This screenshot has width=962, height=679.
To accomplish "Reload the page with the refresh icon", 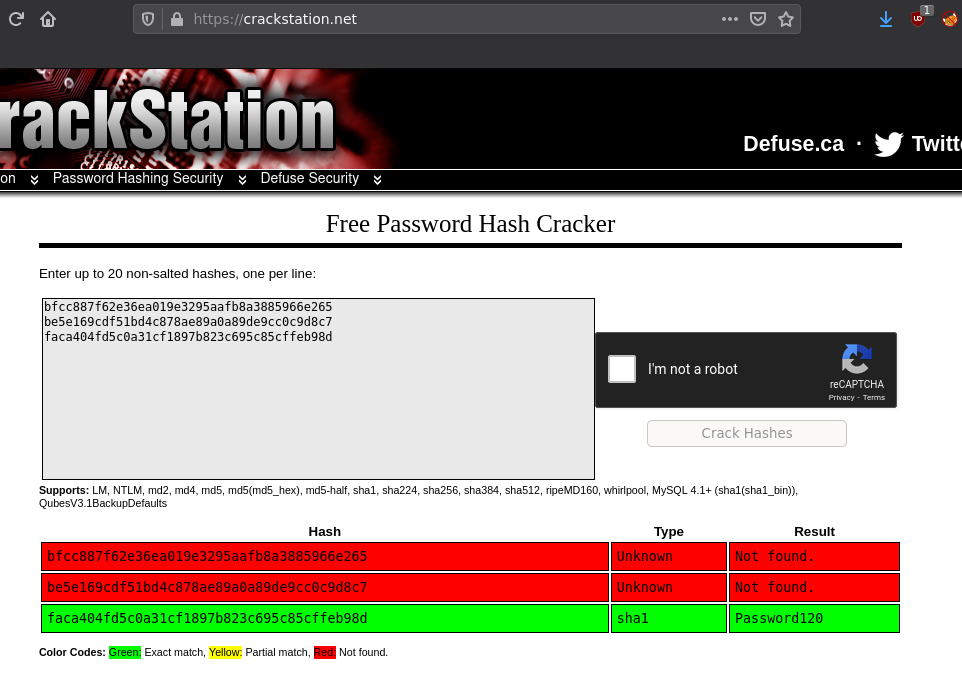I will point(17,19).
